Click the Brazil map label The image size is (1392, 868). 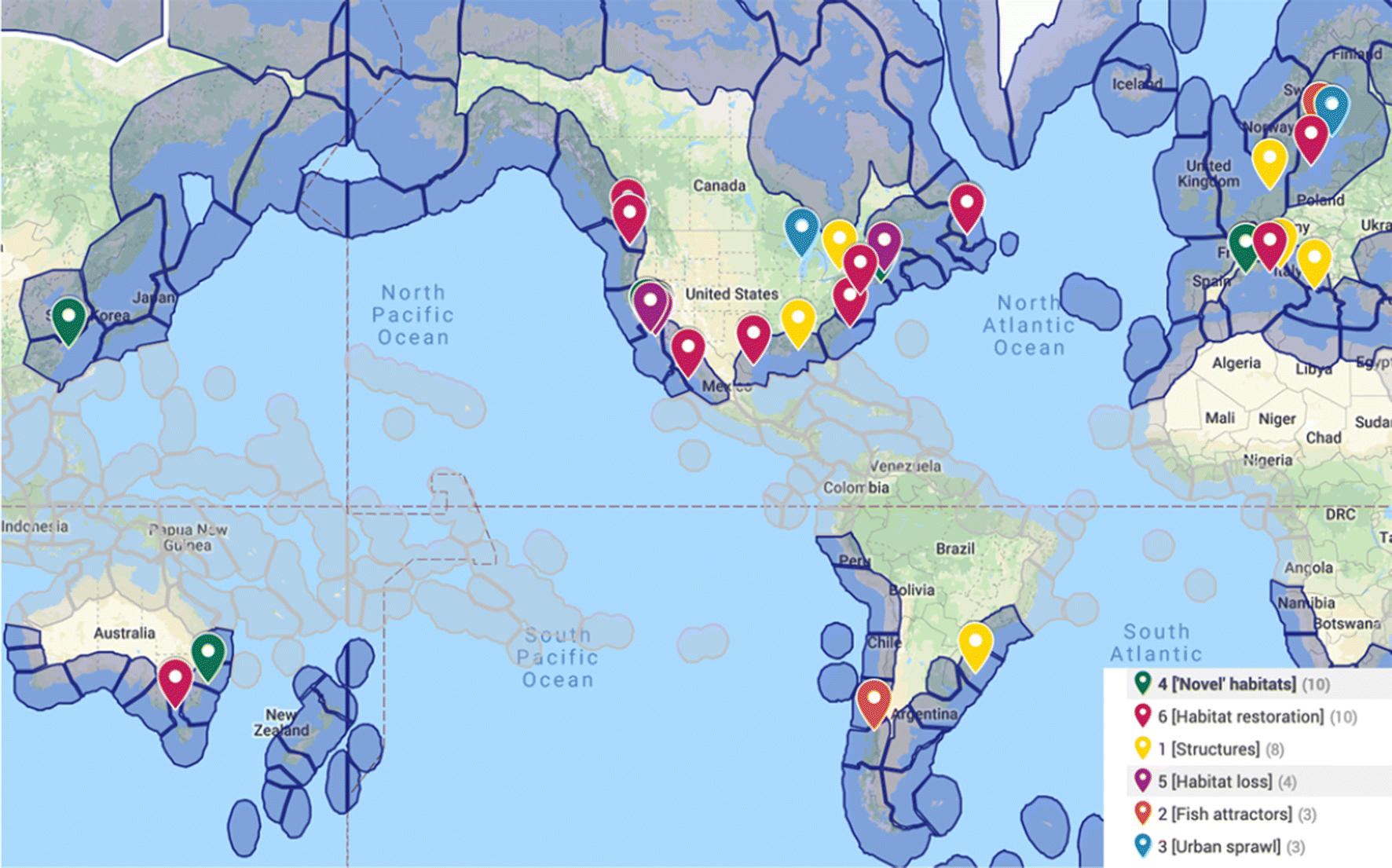click(955, 548)
